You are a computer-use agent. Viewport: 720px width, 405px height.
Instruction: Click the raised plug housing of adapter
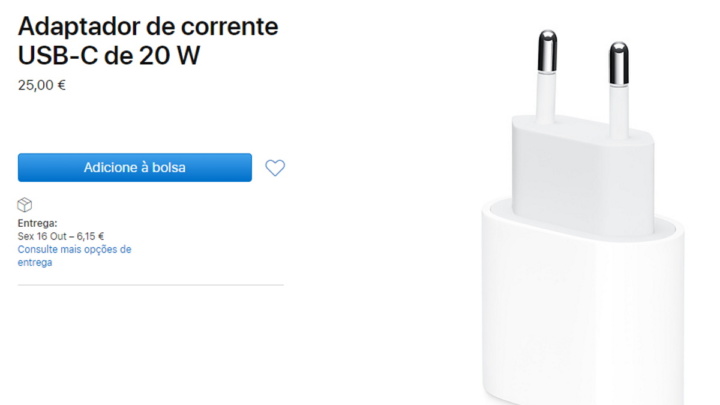pyautogui.click(x=583, y=174)
